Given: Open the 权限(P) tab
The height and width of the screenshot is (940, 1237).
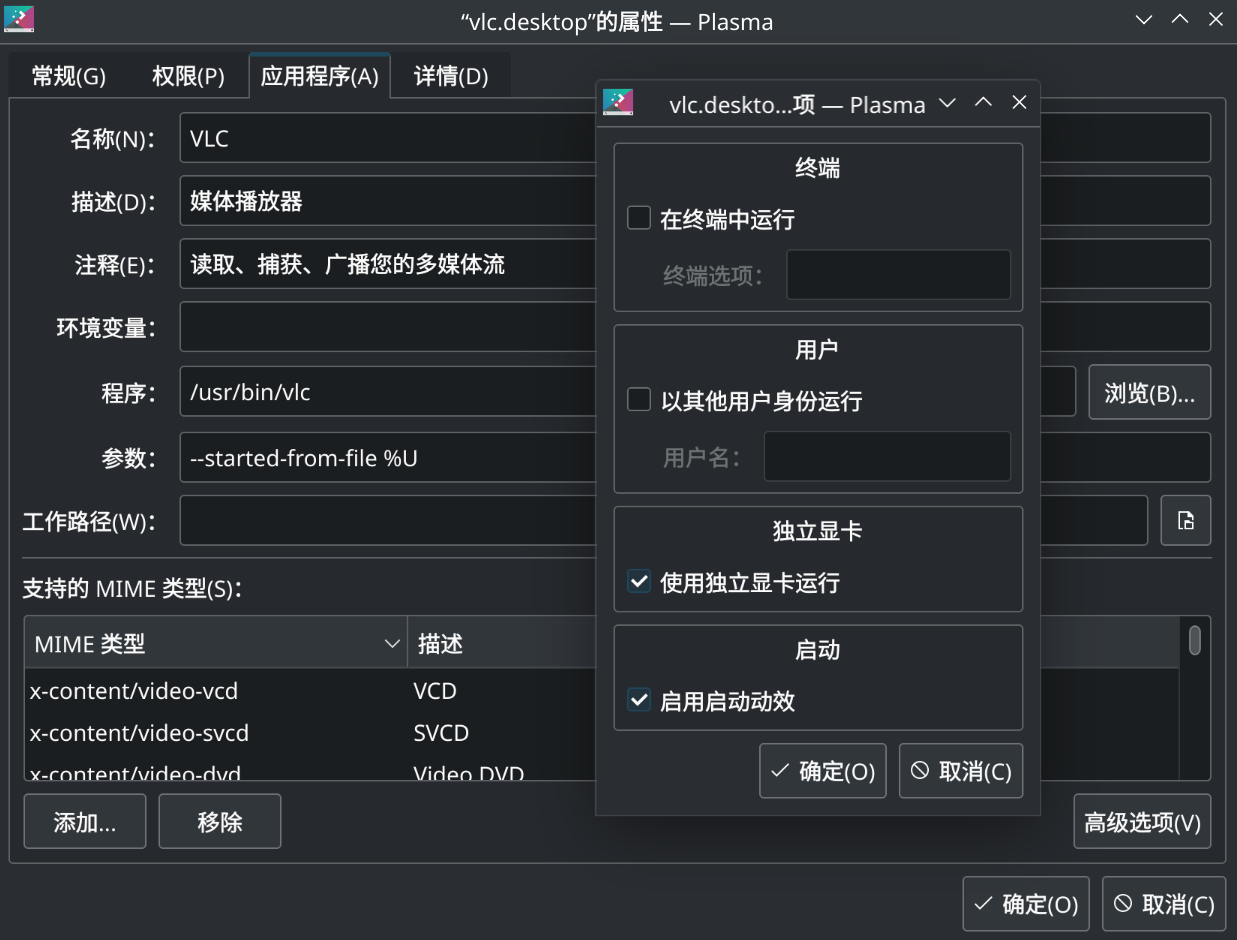Looking at the screenshot, I should click(188, 76).
